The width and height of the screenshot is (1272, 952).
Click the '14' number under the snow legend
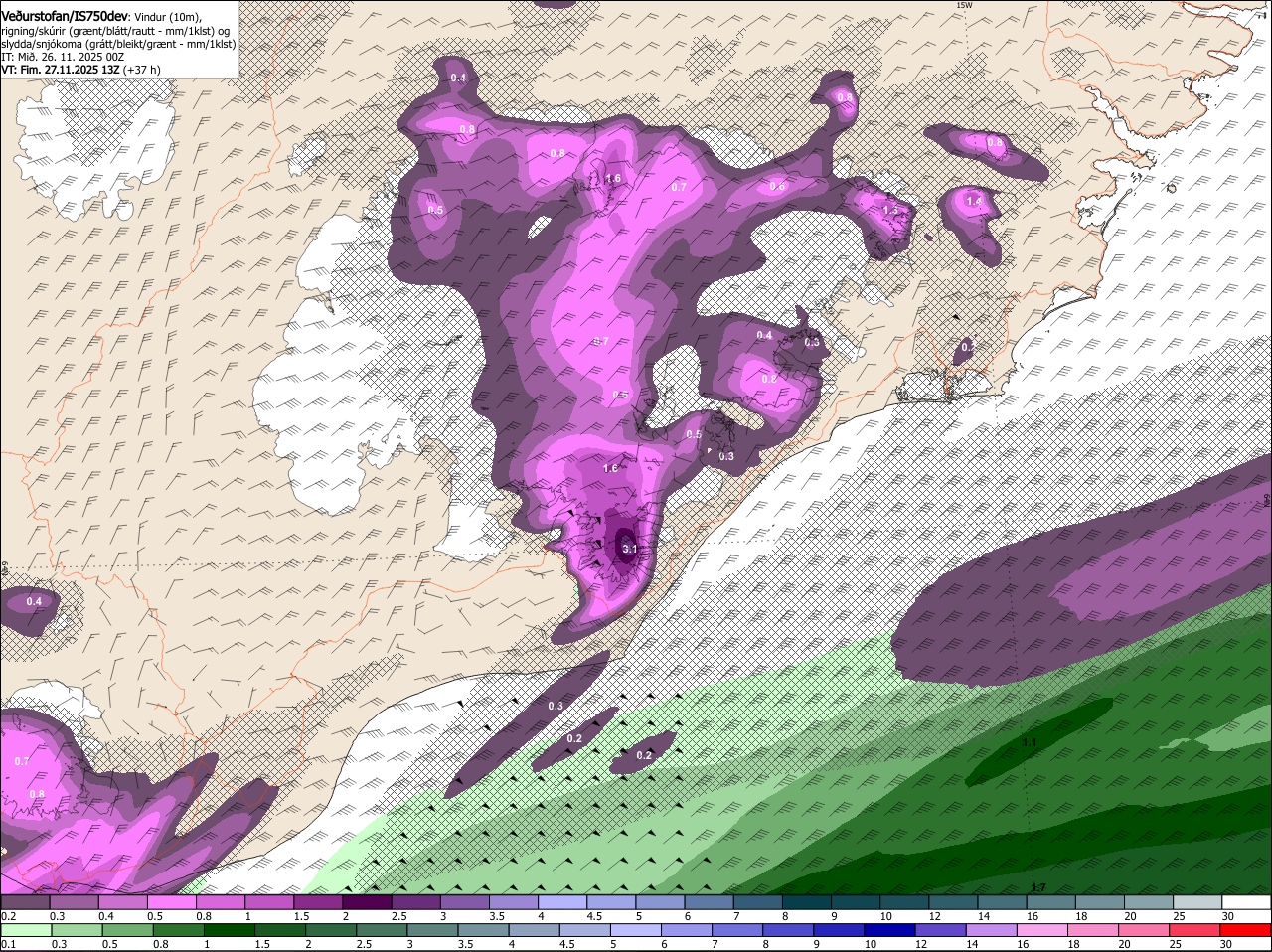[x=982, y=916]
